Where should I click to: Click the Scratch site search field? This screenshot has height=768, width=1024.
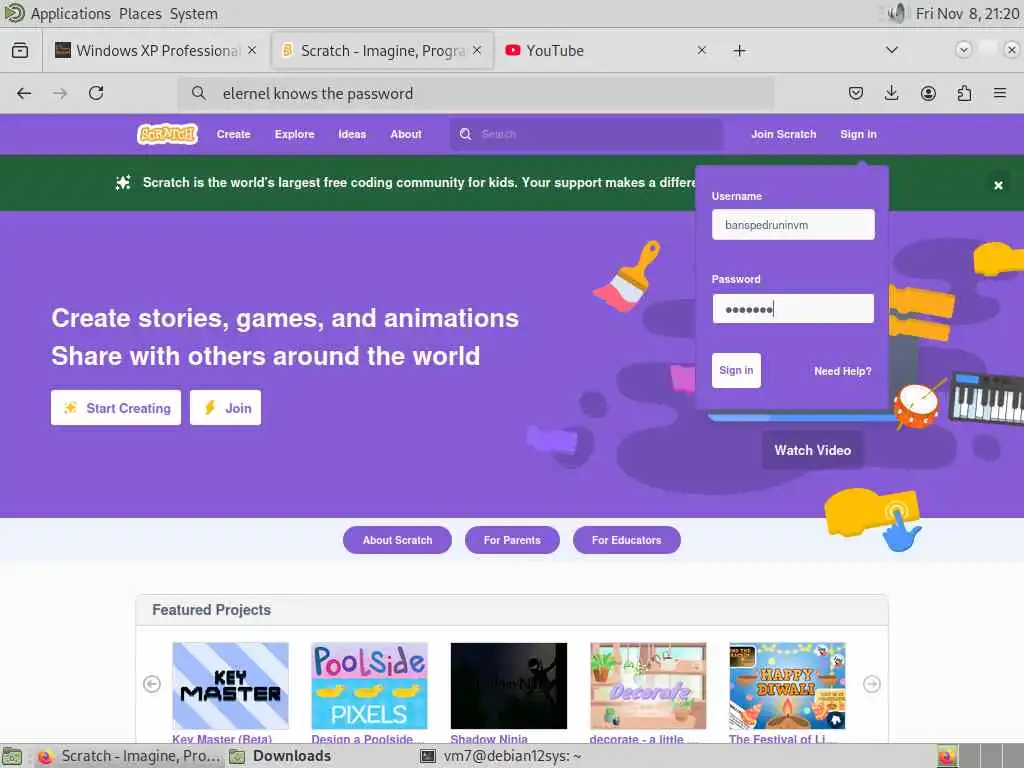point(586,134)
